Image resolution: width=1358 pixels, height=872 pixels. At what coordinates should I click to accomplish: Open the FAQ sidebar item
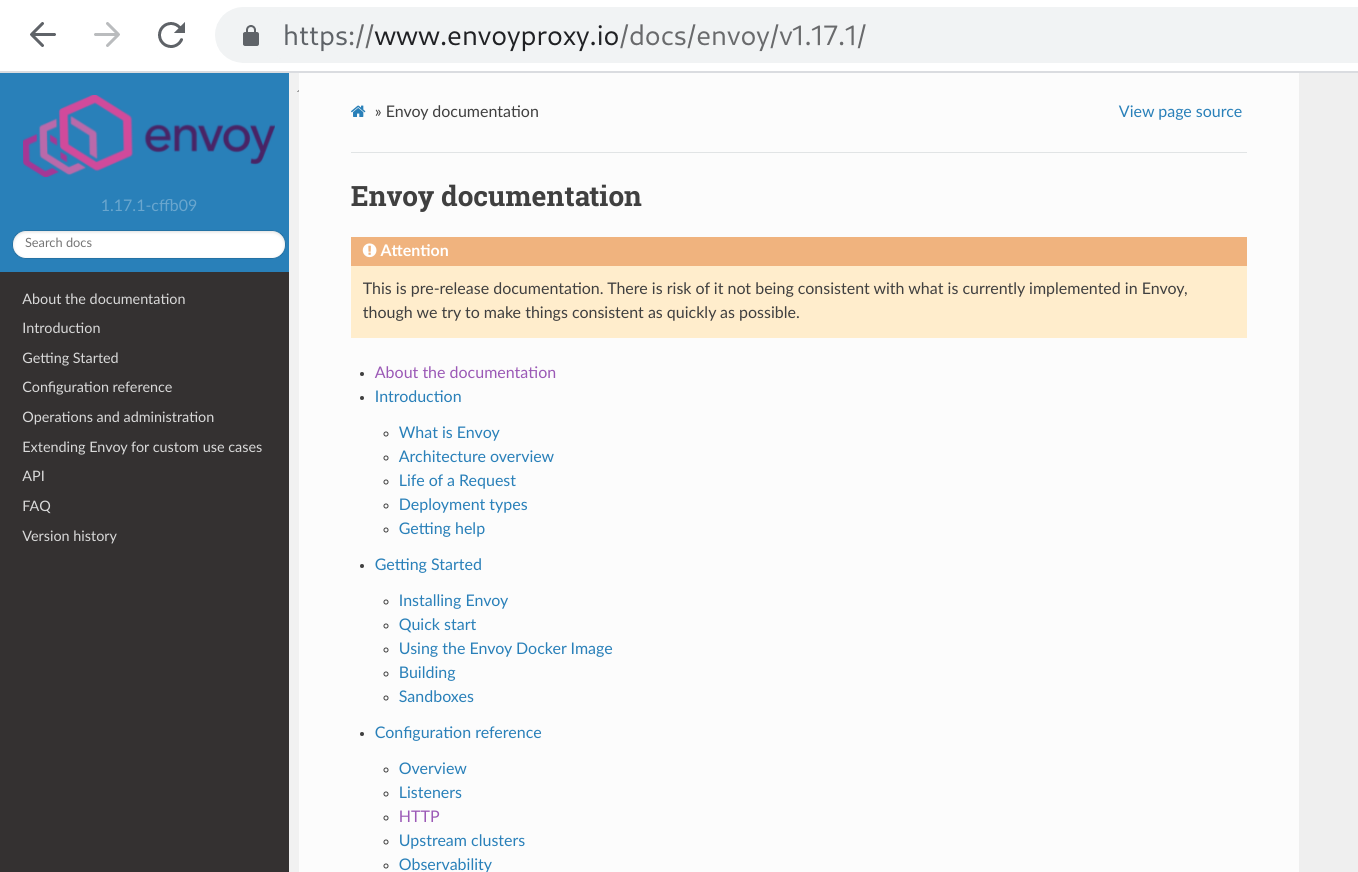36,506
